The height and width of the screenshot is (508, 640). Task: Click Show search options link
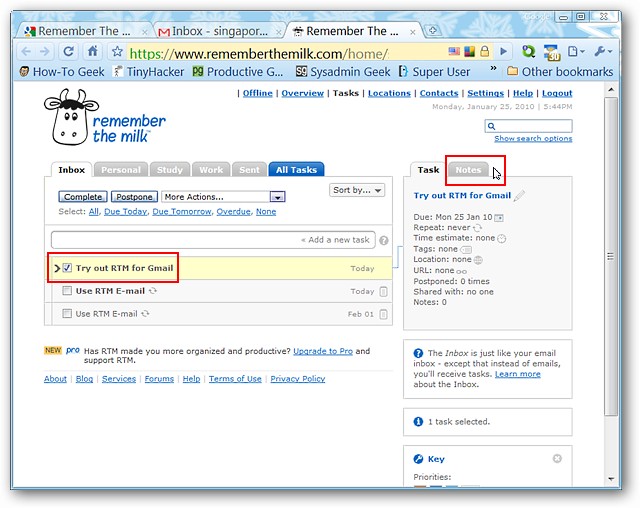pyautogui.click(x=533, y=138)
